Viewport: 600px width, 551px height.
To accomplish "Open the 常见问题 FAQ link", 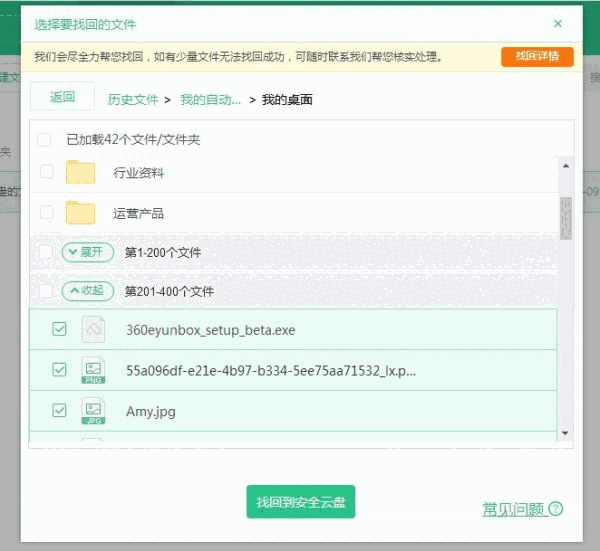I will click(x=513, y=509).
